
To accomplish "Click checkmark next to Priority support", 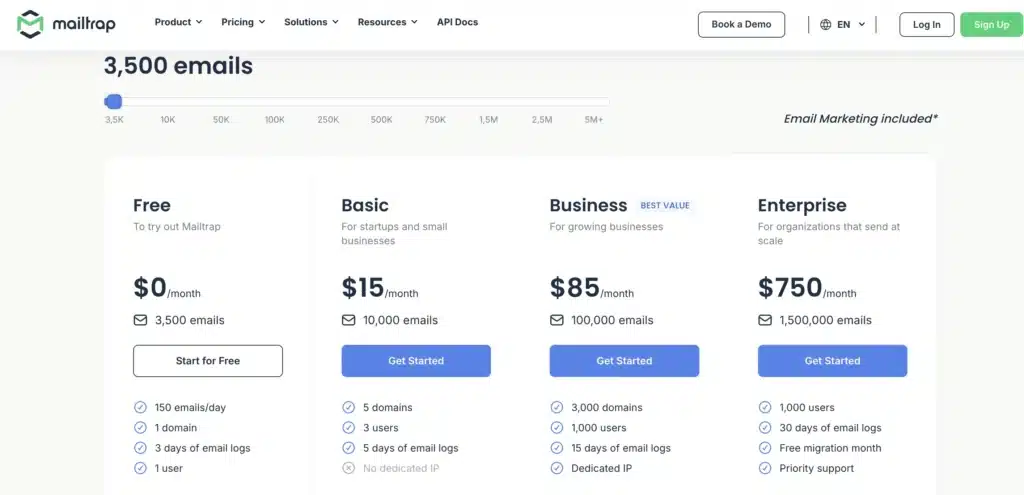I will click(765, 468).
